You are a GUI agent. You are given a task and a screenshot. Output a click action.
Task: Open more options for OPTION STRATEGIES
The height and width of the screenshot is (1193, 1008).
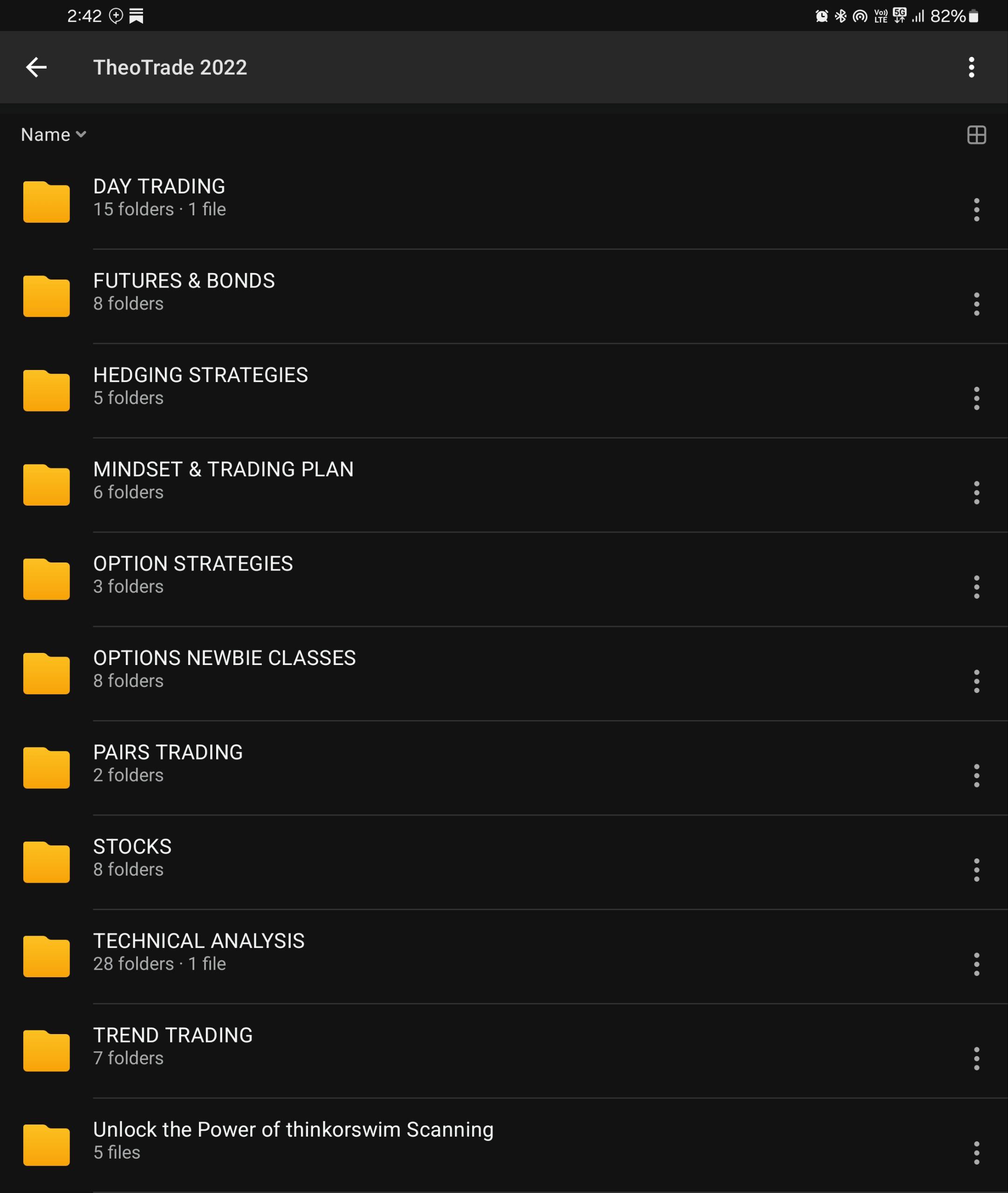[976, 587]
